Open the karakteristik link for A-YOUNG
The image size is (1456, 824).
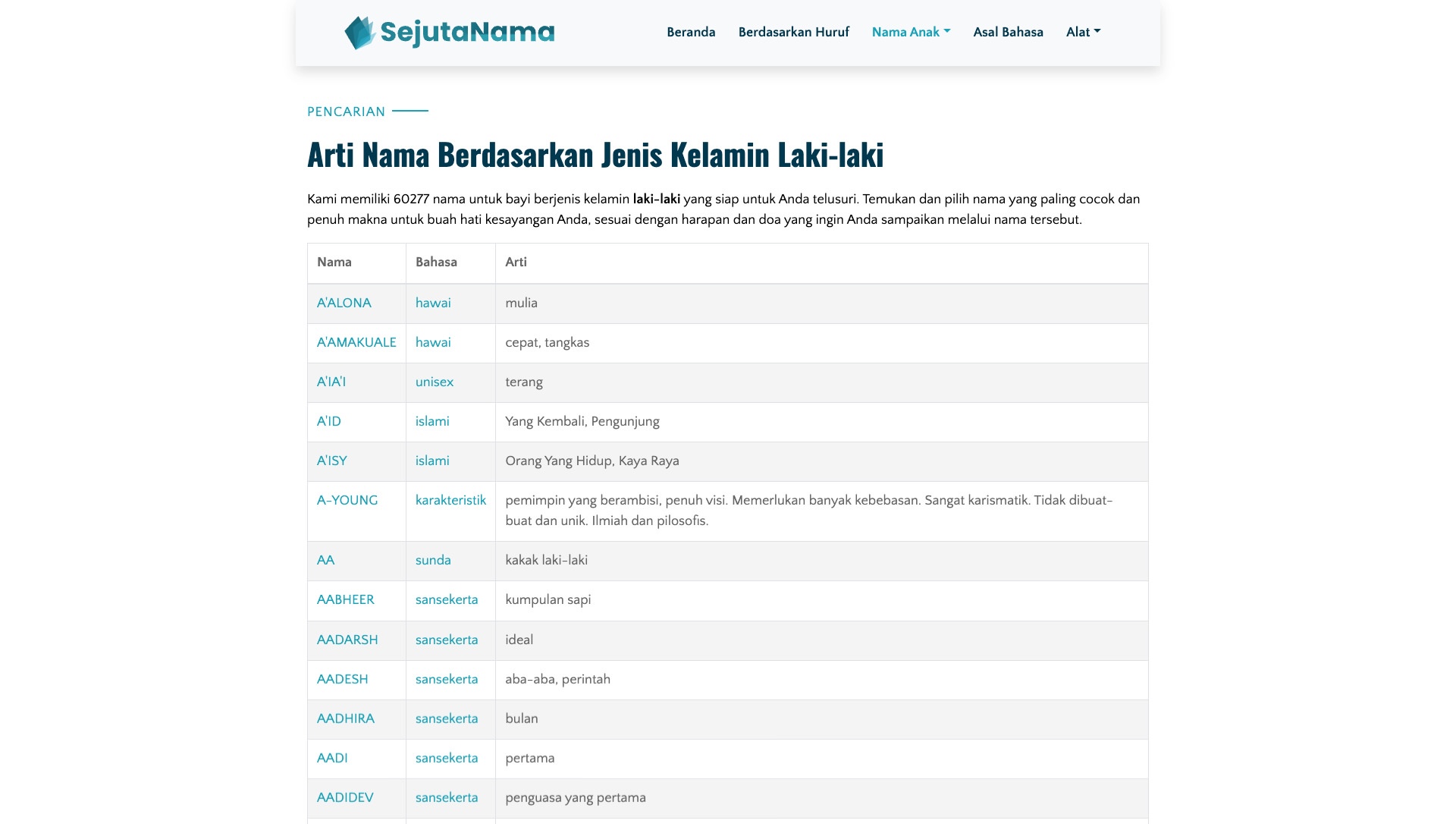(450, 500)
